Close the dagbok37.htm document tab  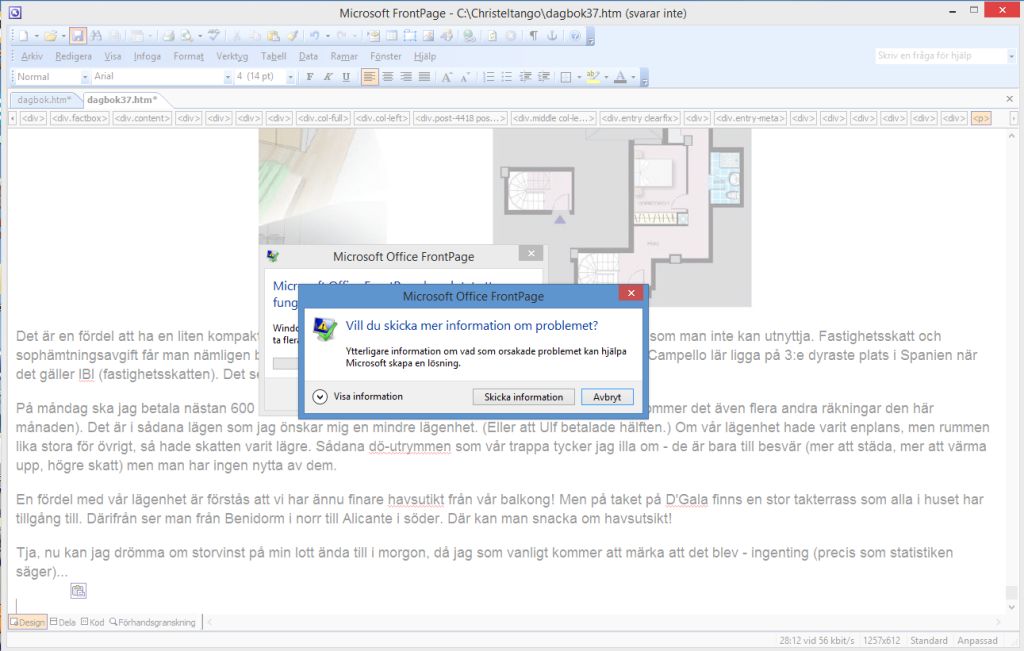1010,99
